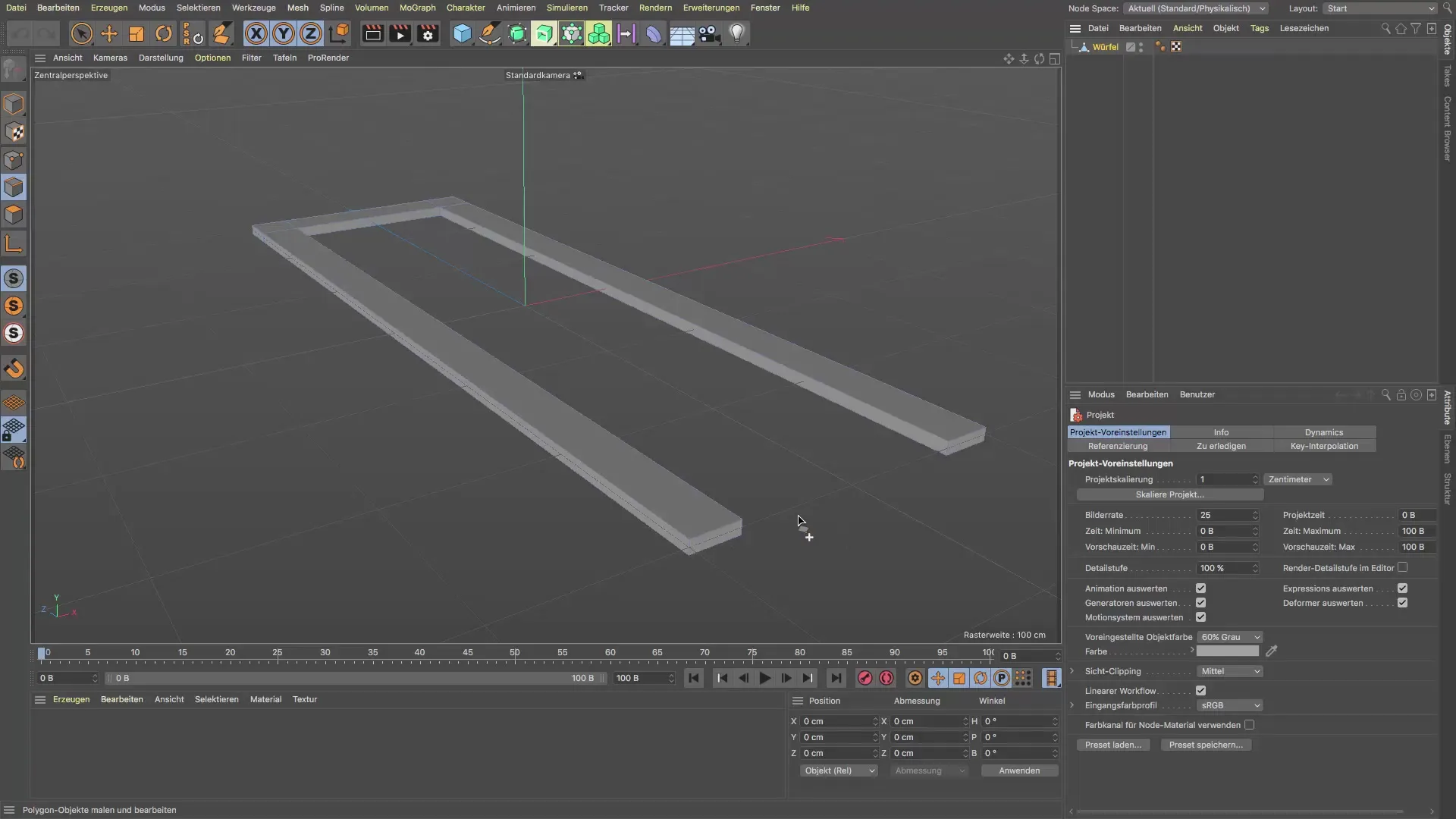Open the Layout Start dropdown
This screenshot has width=1456, height=819.
(x=1380, y=8)
